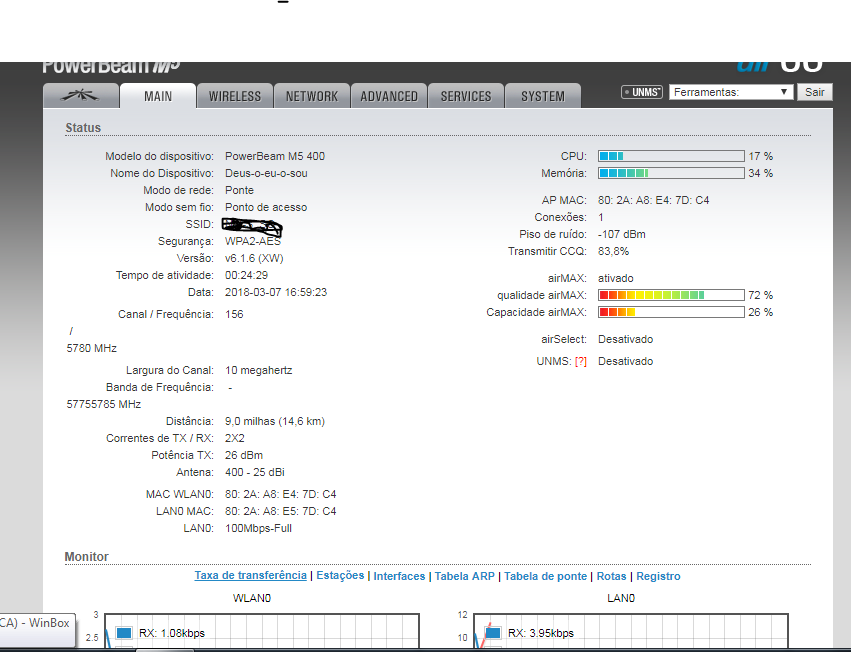Screen dimensions: 851x652
Task: Select device model text PowerBeam M5 400
Action: coord(275,156)
